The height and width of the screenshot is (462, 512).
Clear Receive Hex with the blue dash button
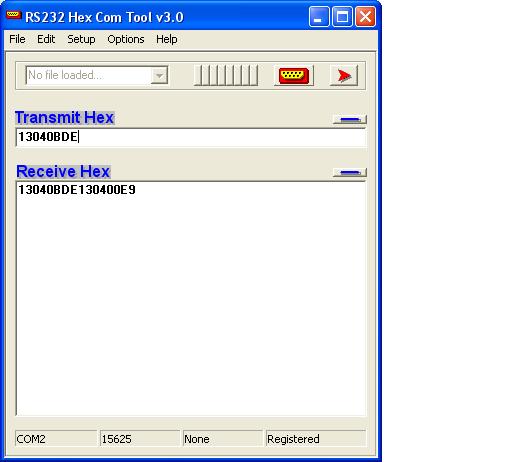pos(350,172)
